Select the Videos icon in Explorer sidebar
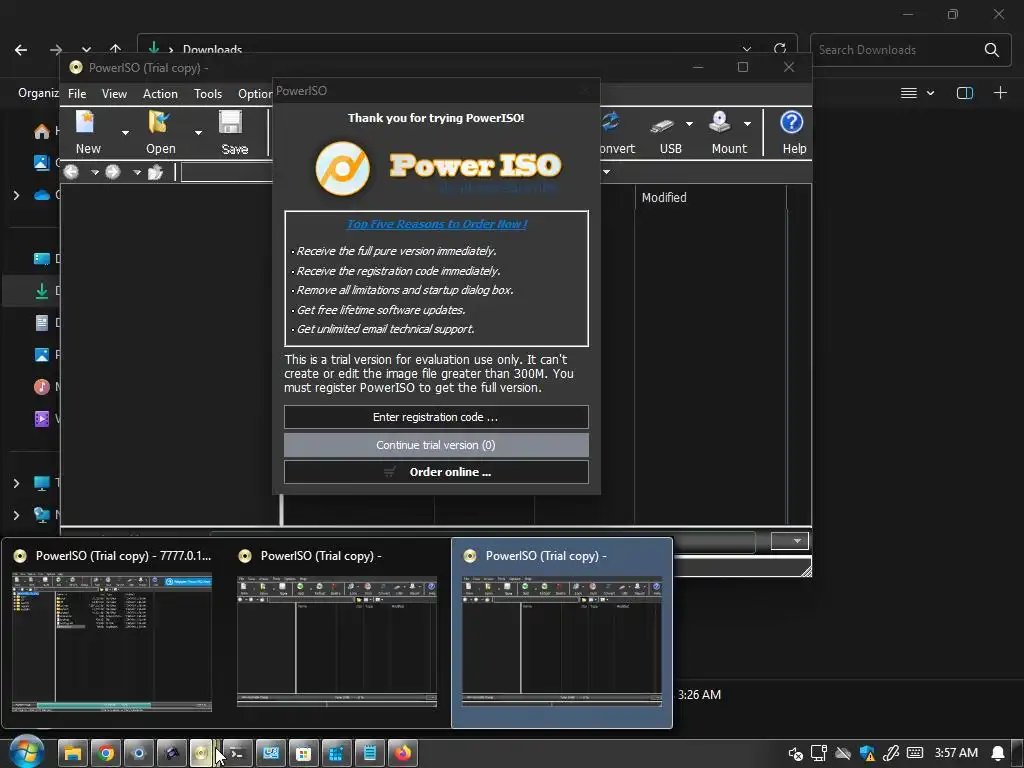This screenshot has width=1024, height=768. 42,419
